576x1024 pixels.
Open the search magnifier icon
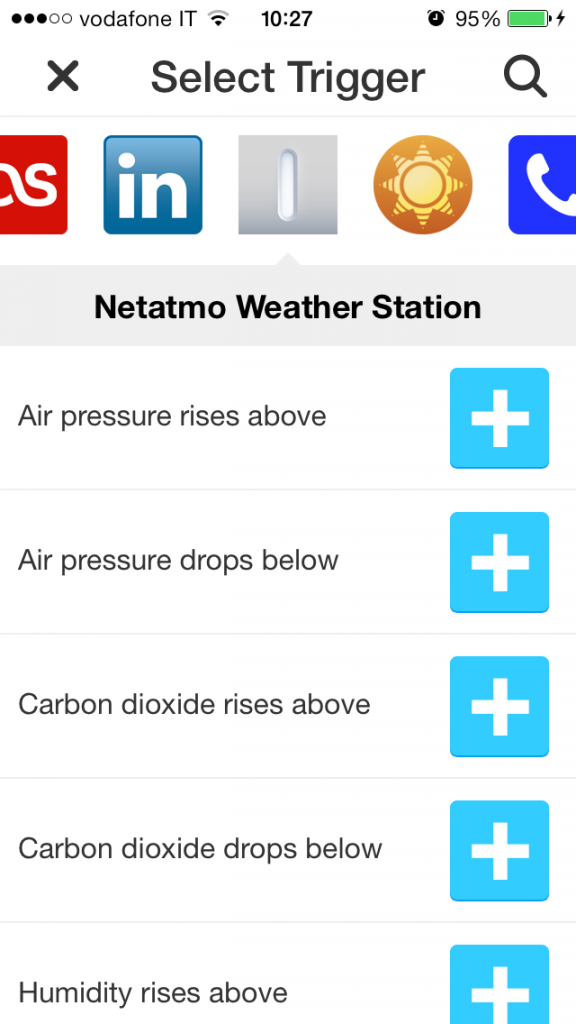point(524,77)
